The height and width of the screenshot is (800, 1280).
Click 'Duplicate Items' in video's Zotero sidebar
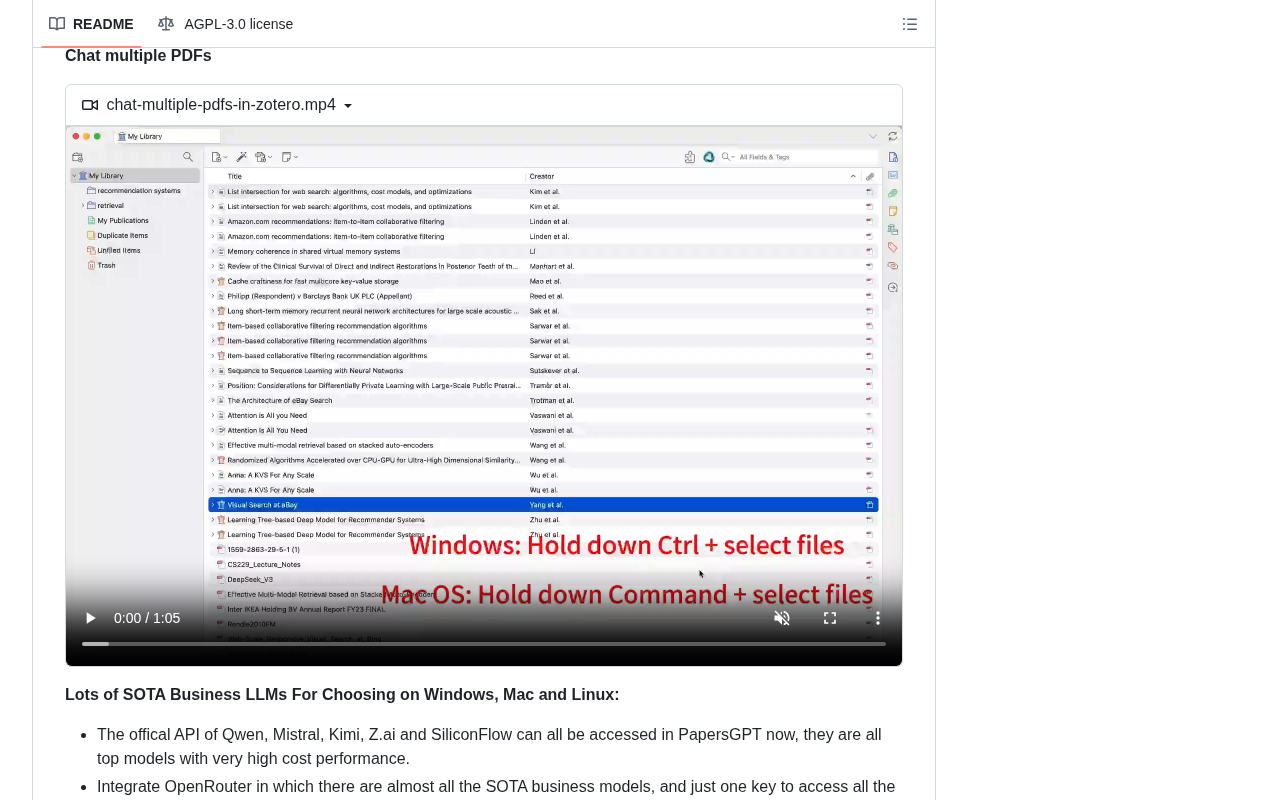pos(122,235)
